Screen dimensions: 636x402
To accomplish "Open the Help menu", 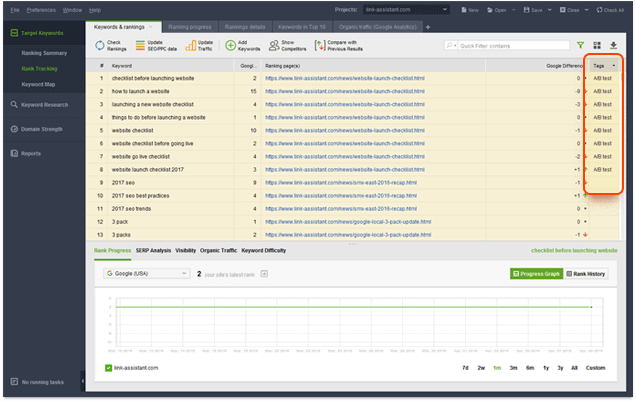I will pos(95,10).
